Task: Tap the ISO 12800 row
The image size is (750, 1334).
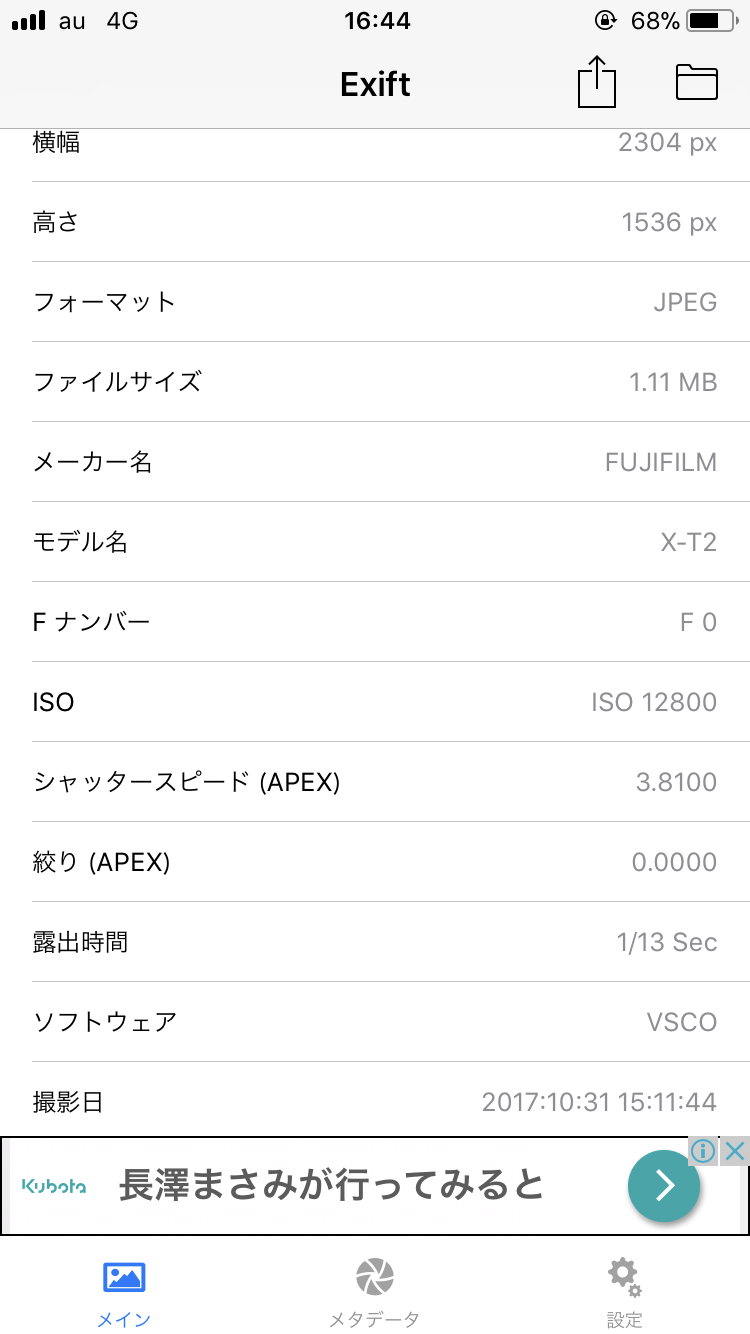Action: coord(375,702)
